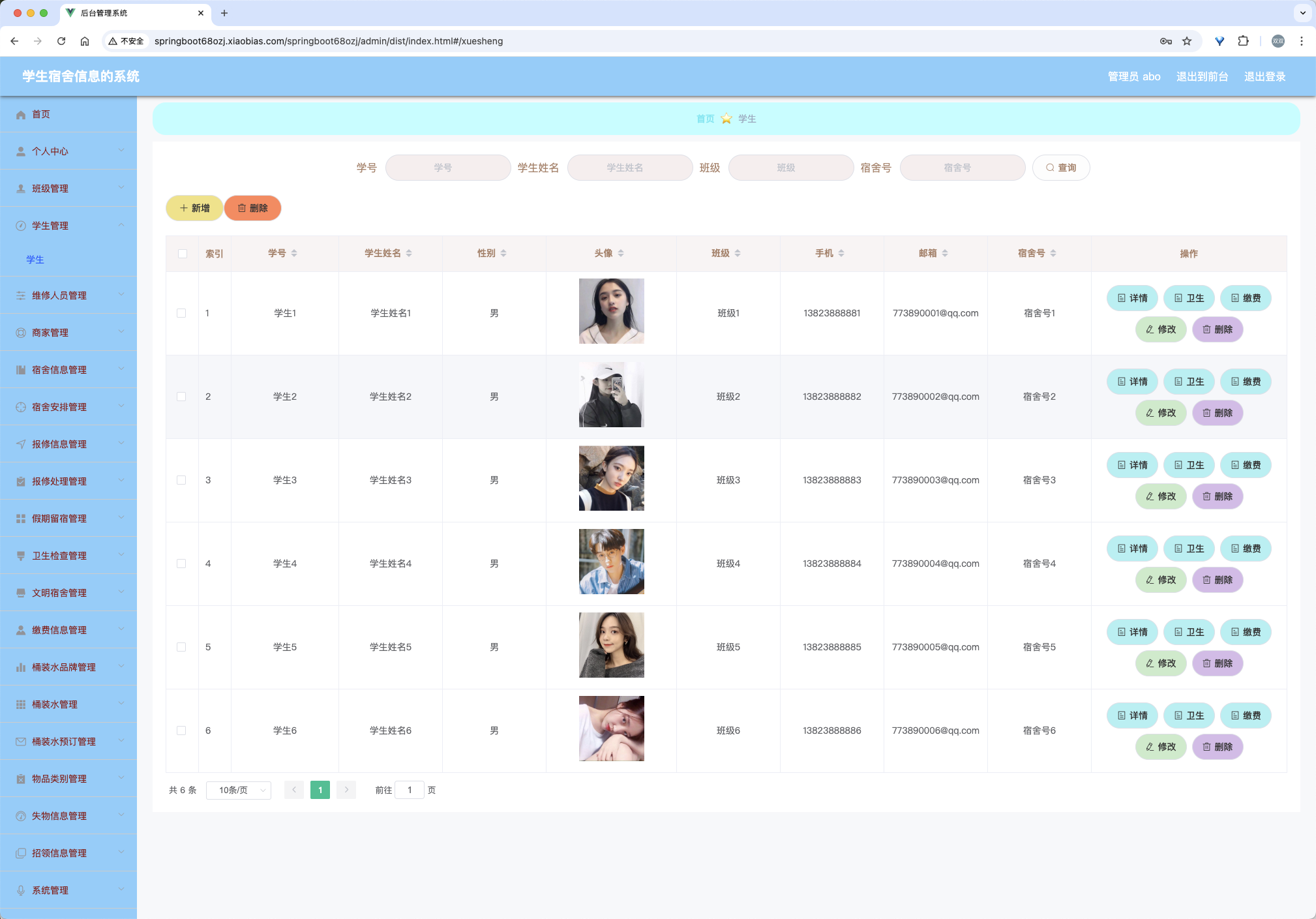
Task: Click 修改 for 学生3
Action: (1161, 496)
